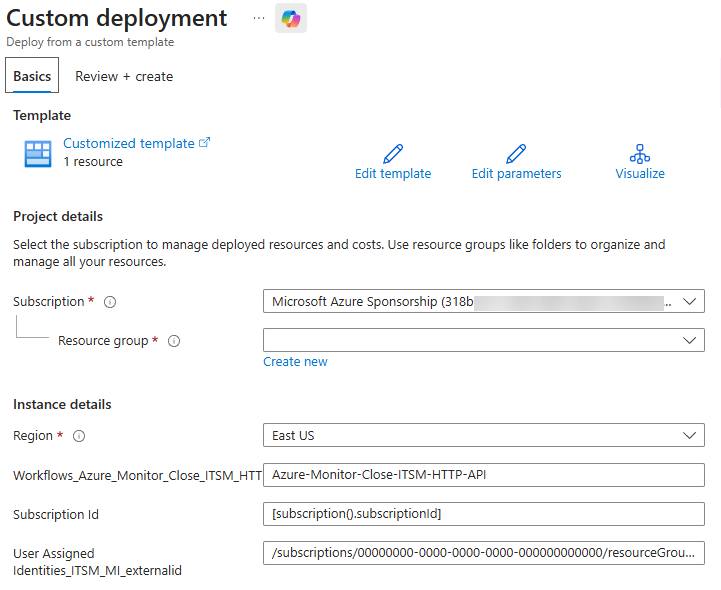Click the Resource group info icon
This screenshot has width=721, height=590.
174,341
